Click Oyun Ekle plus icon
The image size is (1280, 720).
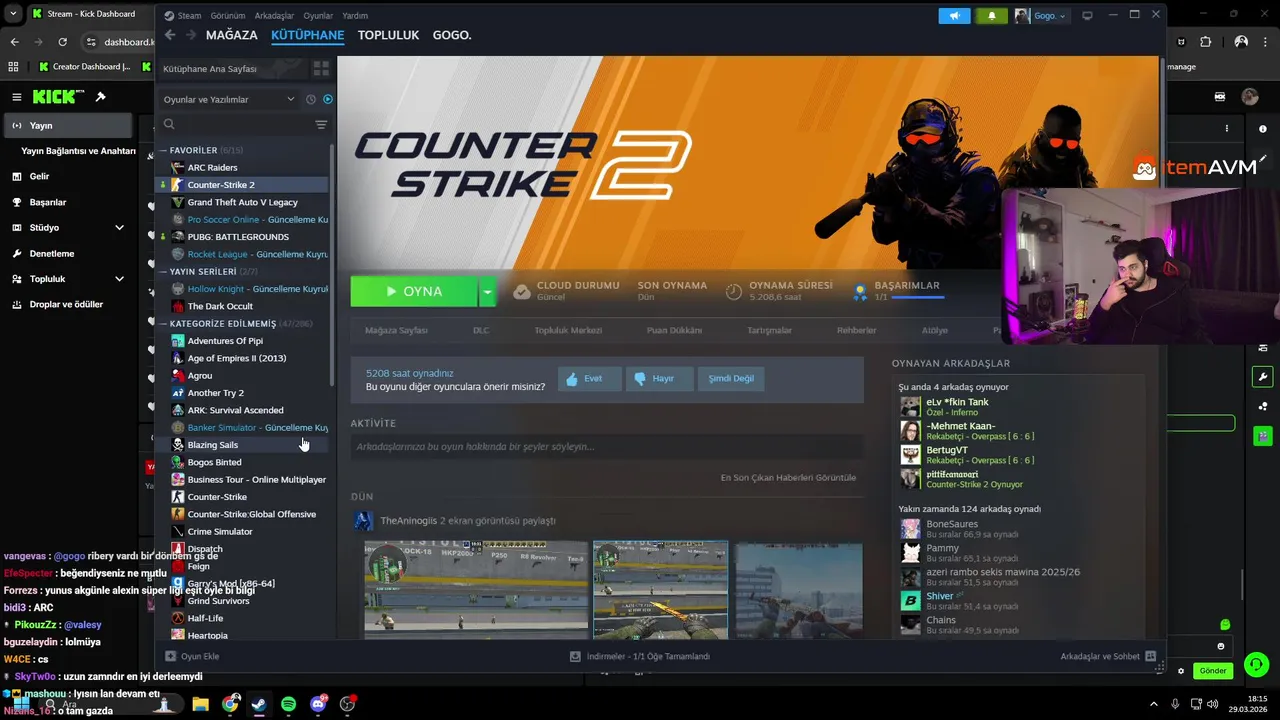[x=171, y=656]
